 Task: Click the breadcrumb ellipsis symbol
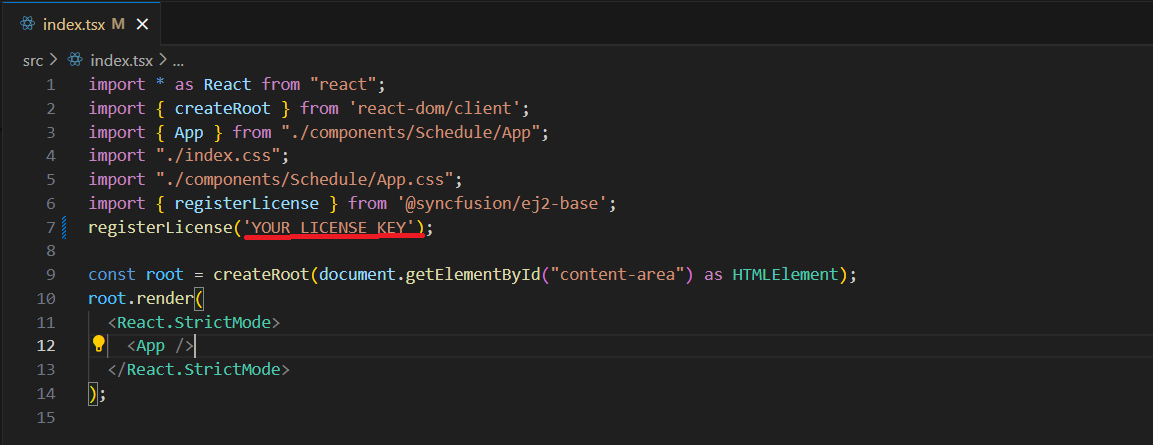(x=177, y=60)
